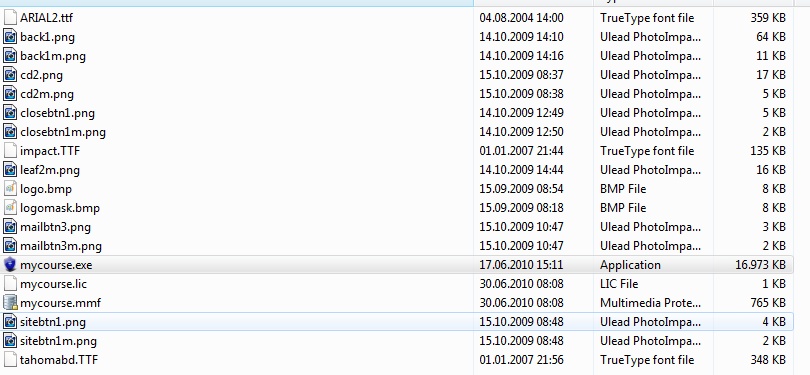The width and height of the screenshot is (810, 375).
Task: Click the leaf2m.png file name
Action: tap(50, 170)
